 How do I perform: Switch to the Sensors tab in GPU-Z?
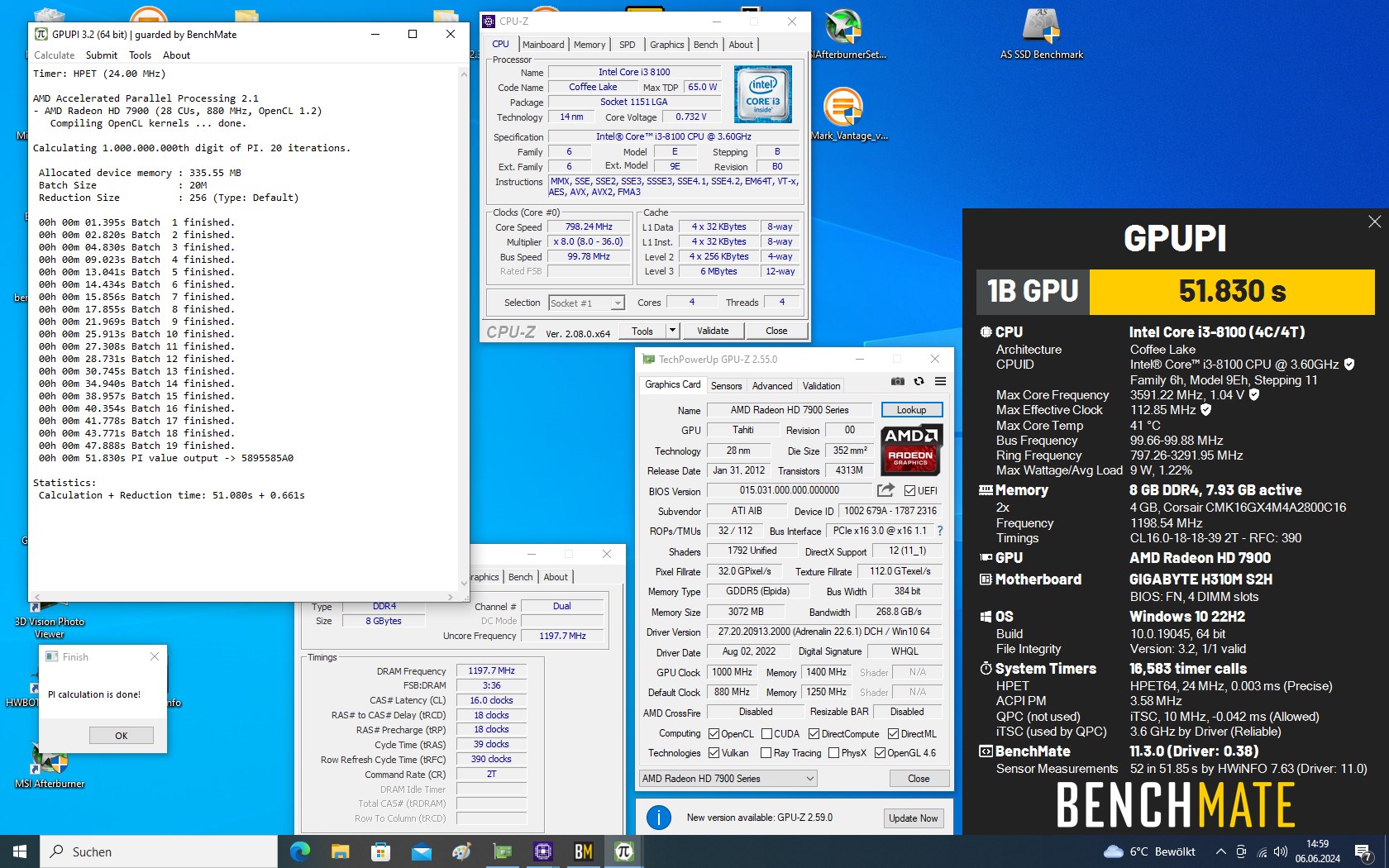(726, 386)
